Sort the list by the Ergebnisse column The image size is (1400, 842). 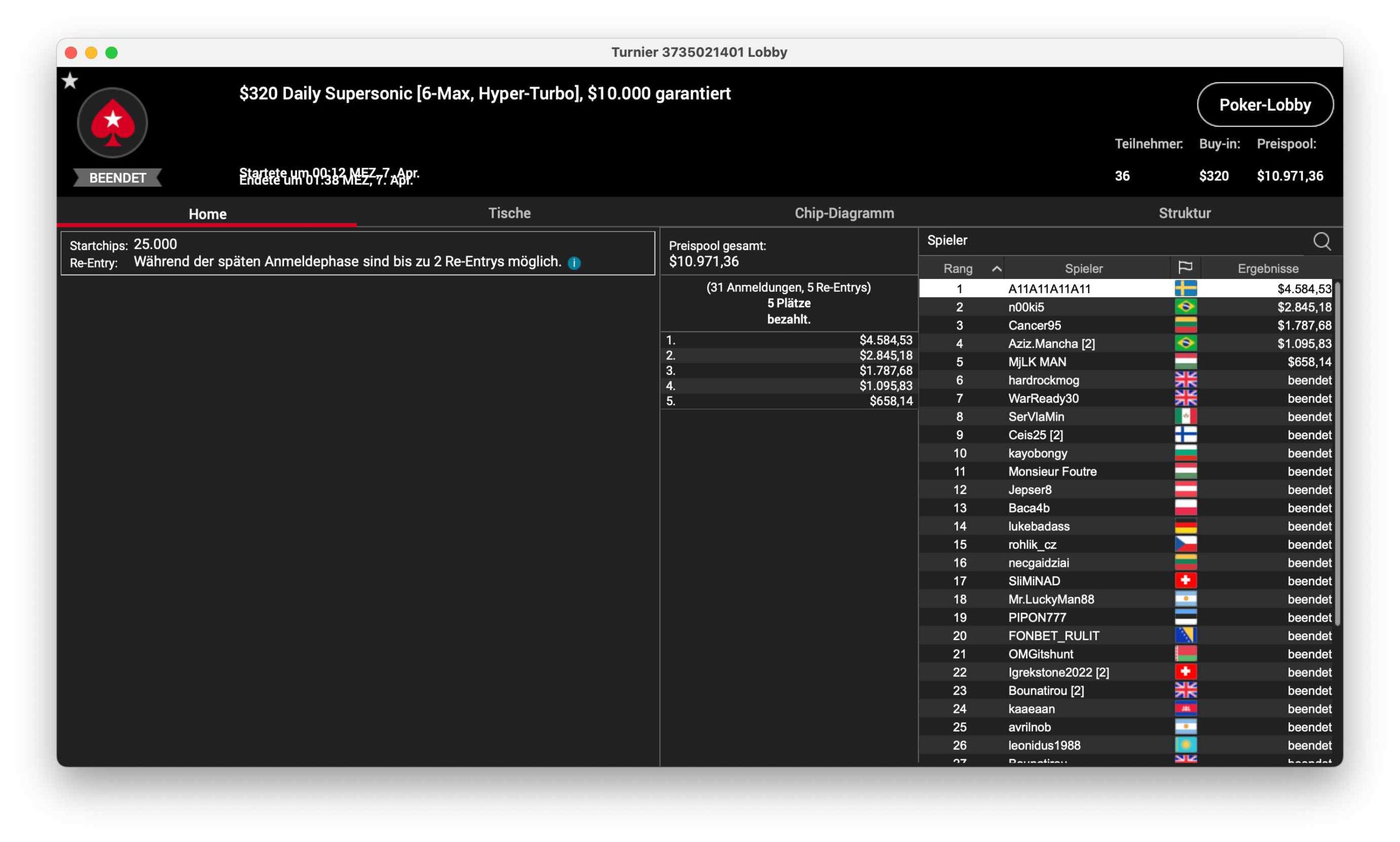click(x=1267, y=269)
